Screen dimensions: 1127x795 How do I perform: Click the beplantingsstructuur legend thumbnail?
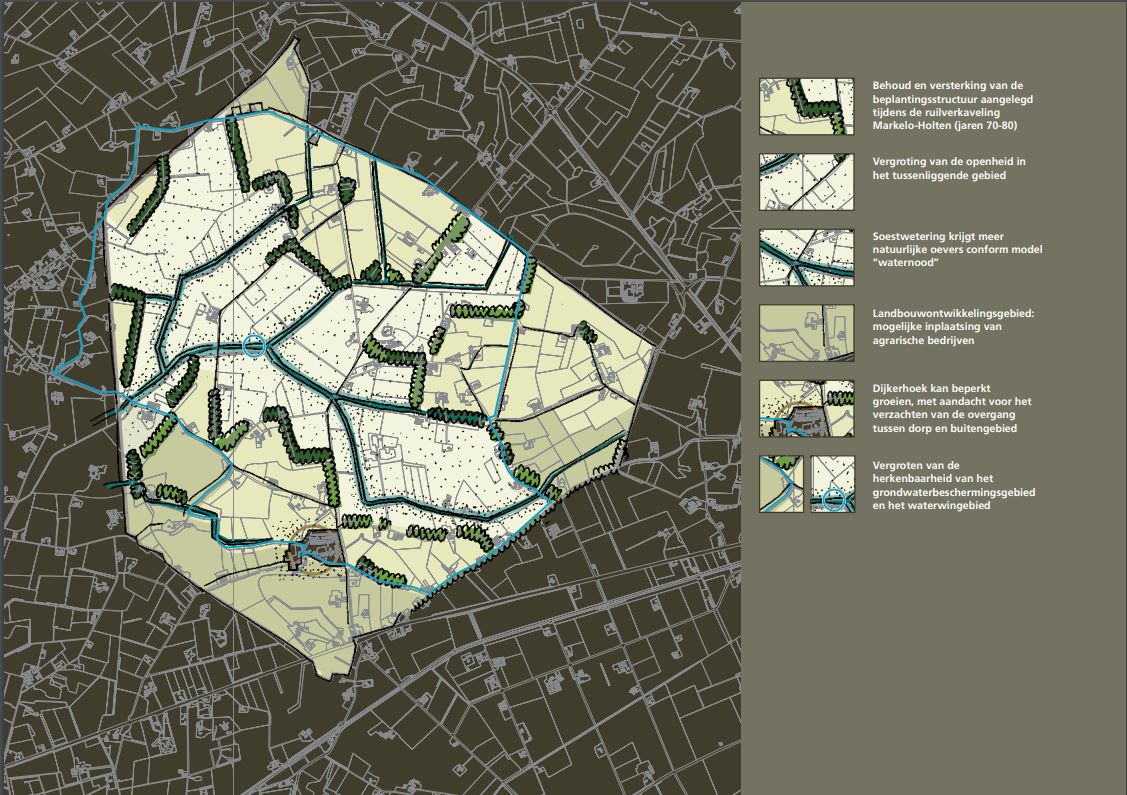806,106
